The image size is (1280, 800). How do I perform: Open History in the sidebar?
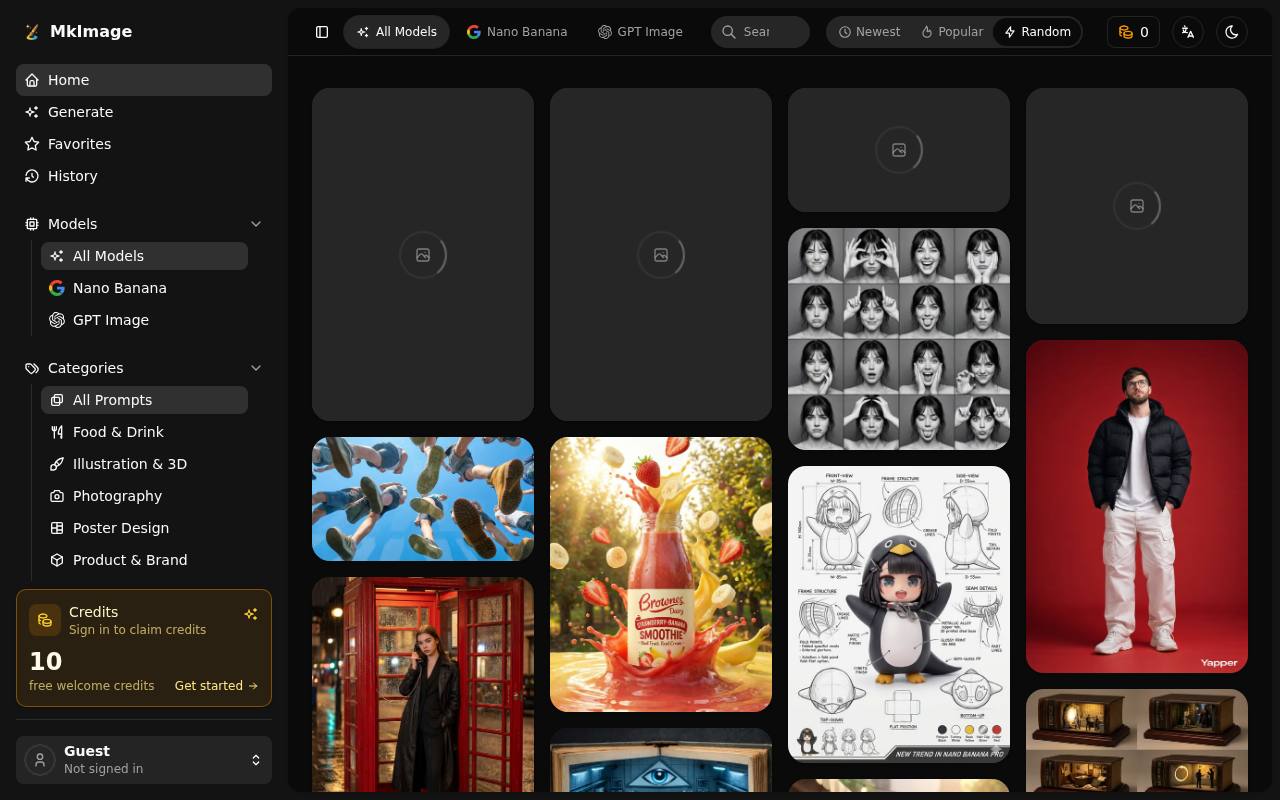click(144, 176)
